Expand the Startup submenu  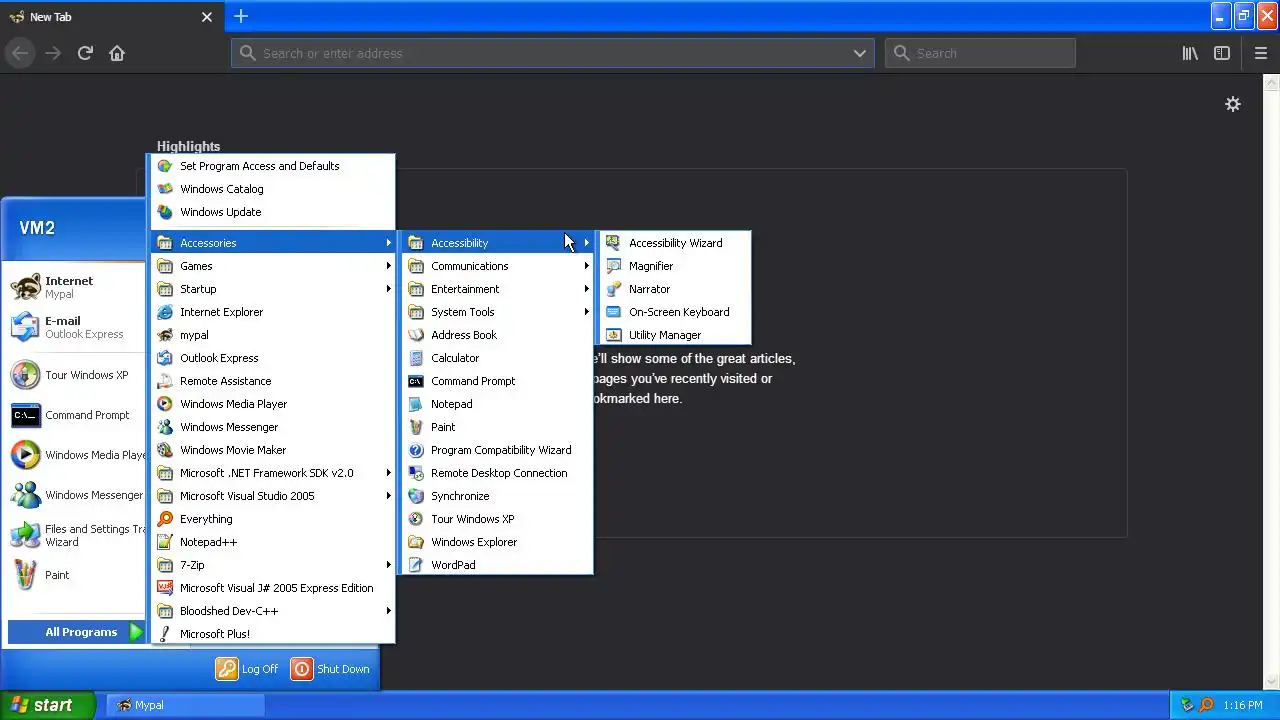point(272,289)
